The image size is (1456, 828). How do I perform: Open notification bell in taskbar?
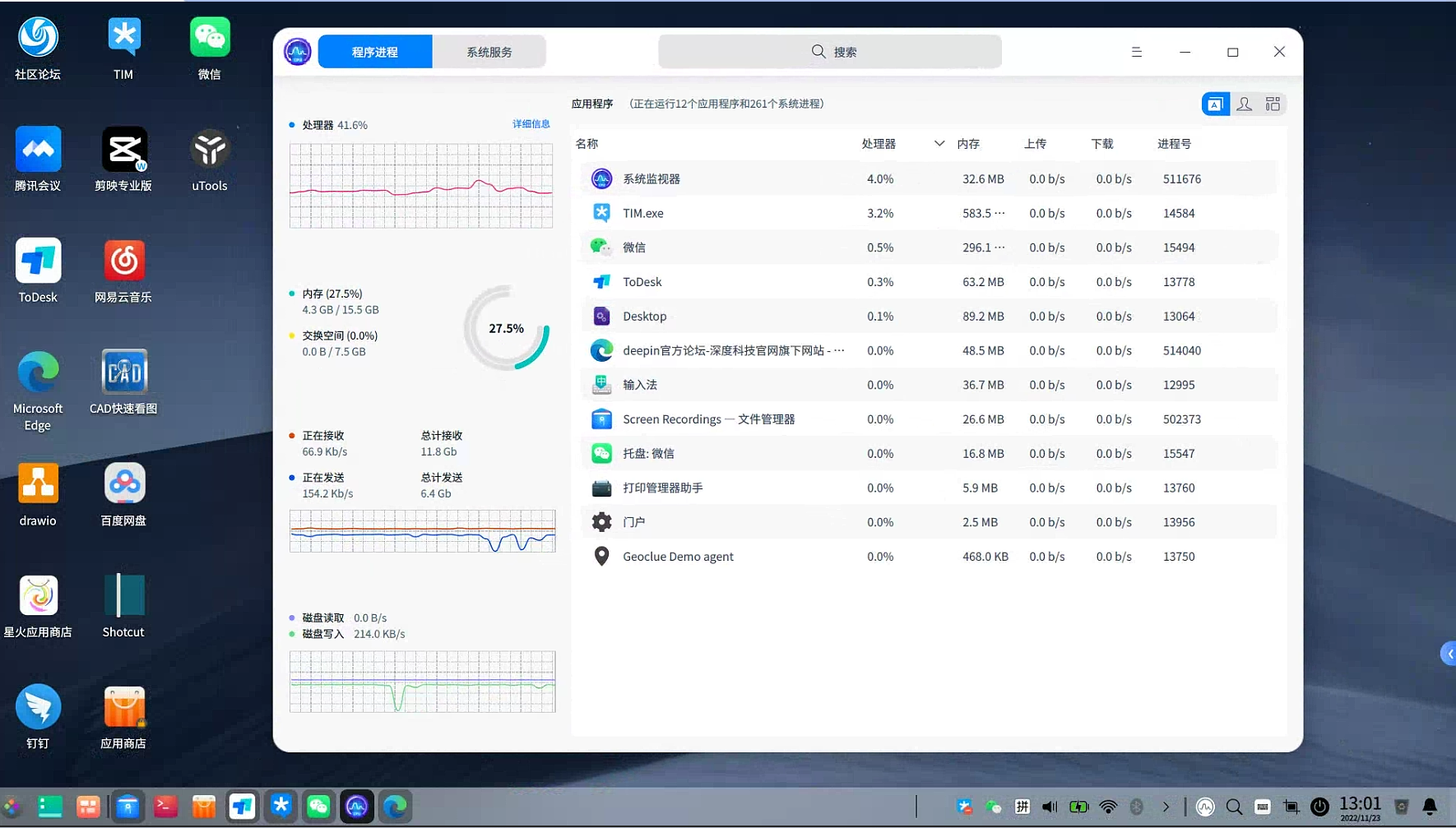(x=1430, y=807)
